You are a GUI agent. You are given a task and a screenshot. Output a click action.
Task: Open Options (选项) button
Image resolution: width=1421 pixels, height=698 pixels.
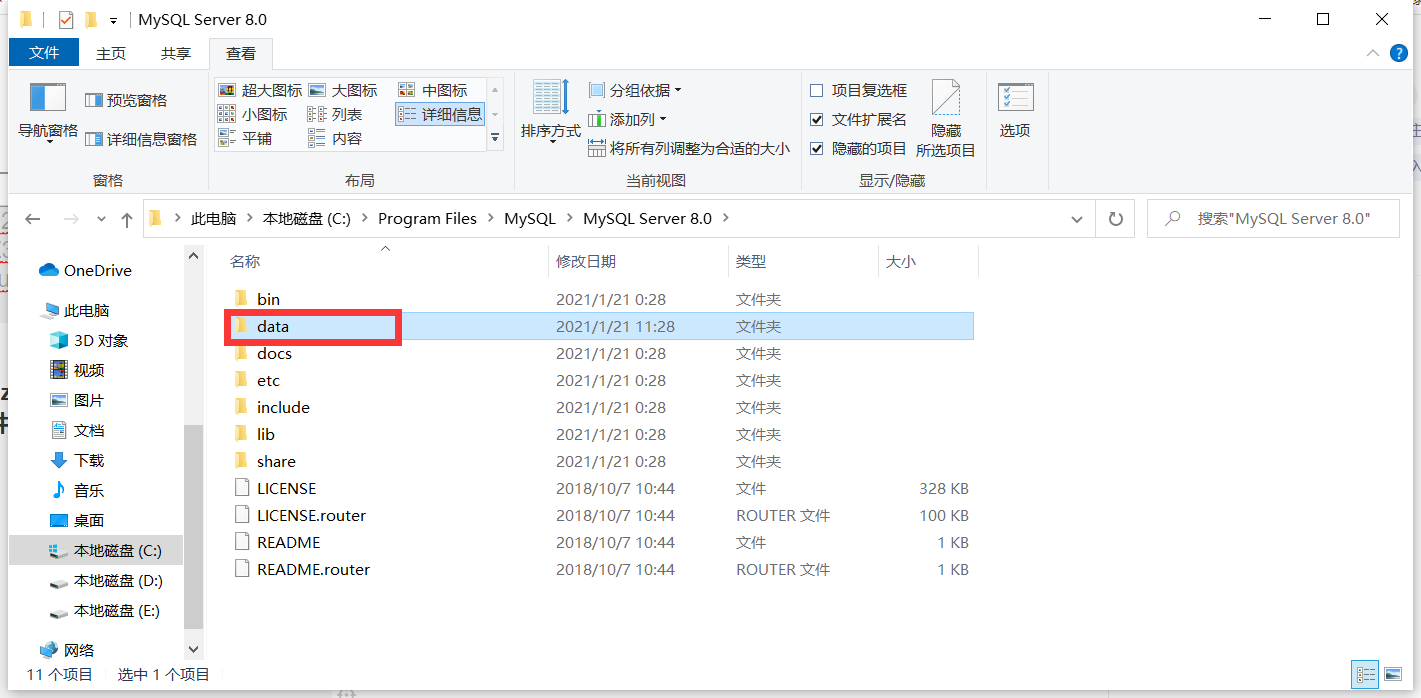point(1015,111)
